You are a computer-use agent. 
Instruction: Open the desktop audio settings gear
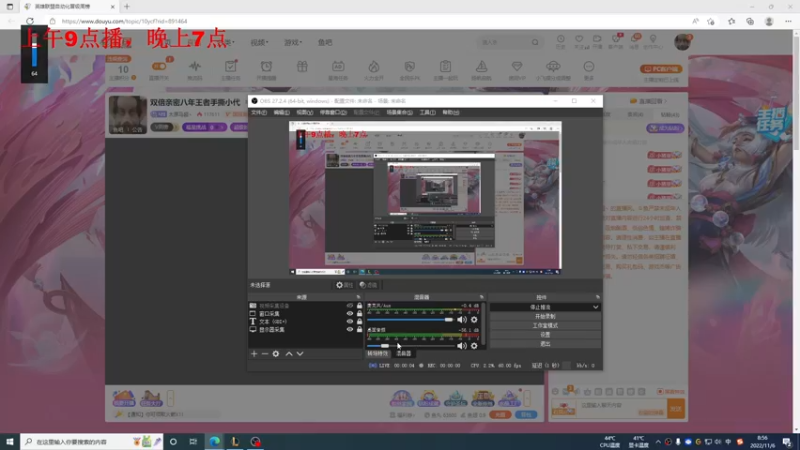click(x=474, y=346)
